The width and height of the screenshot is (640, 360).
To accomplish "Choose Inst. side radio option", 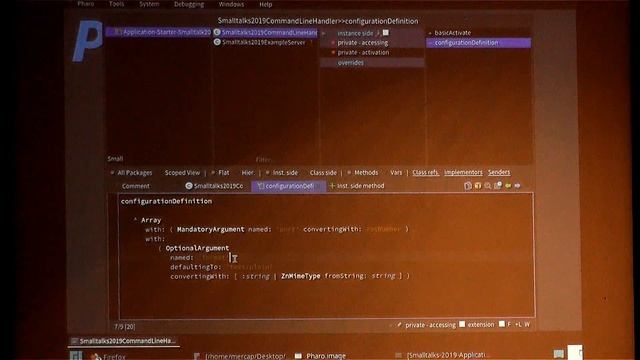I will pyautogui.click(x=282, y=173).
